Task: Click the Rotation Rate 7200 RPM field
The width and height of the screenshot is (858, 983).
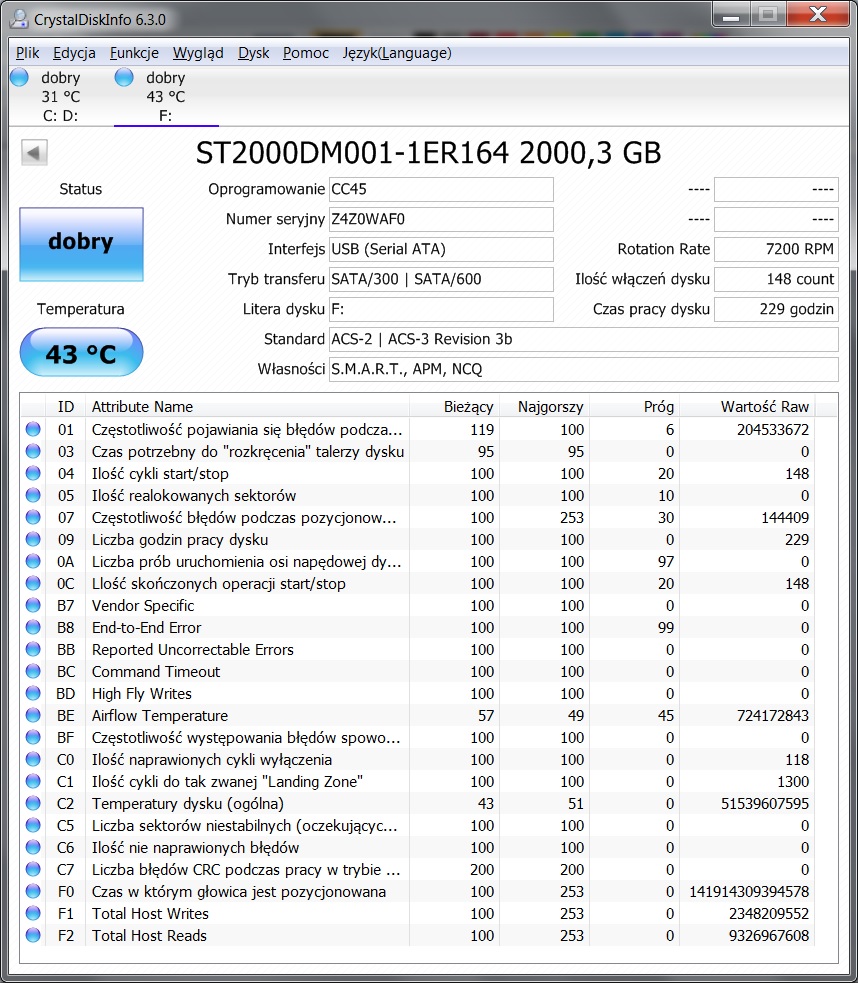Action: [777, 250]
